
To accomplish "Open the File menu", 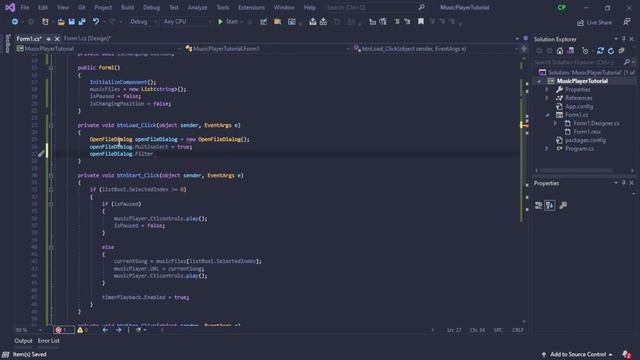I will click(x=24, y=7).
